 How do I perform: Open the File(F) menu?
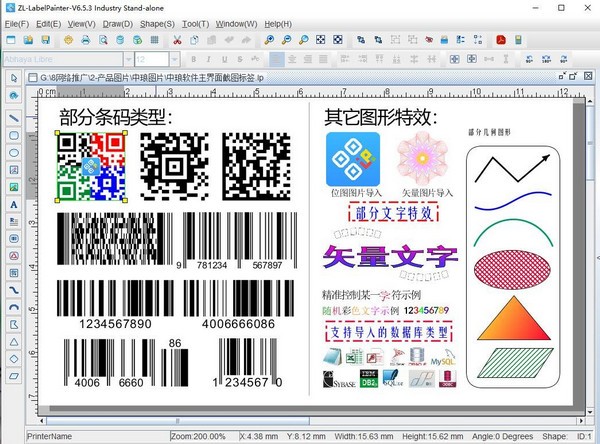[x=16, y=24]
